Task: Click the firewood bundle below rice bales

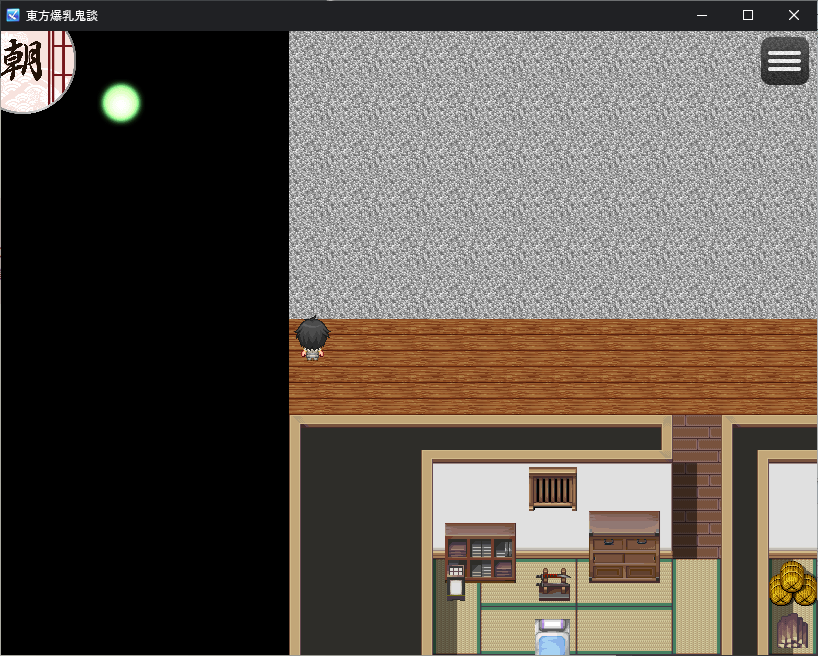Action: (792, 631)
